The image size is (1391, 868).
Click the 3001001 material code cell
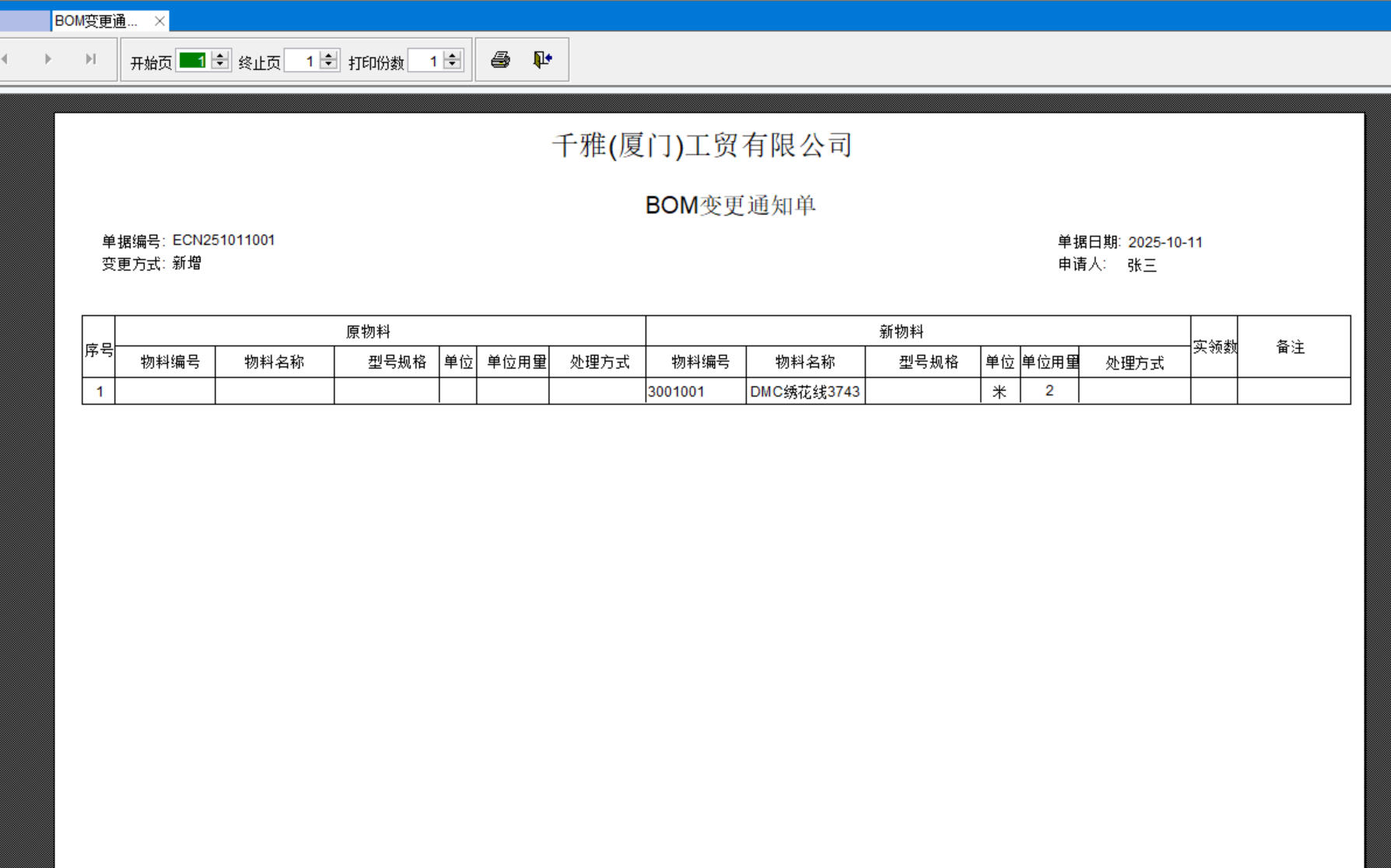pos(675,391)
